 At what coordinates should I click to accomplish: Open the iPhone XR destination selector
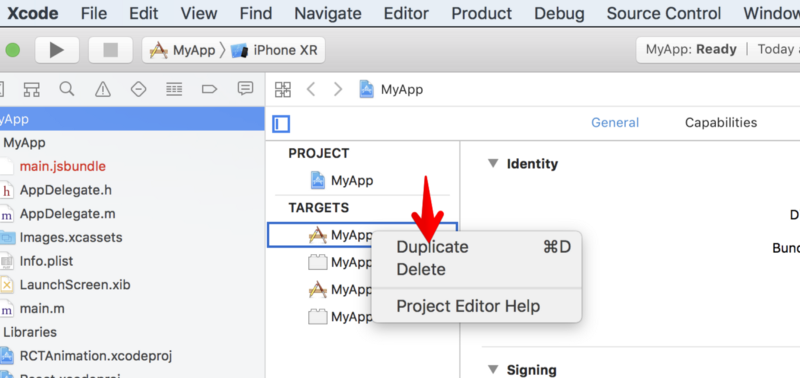(275, 50)
